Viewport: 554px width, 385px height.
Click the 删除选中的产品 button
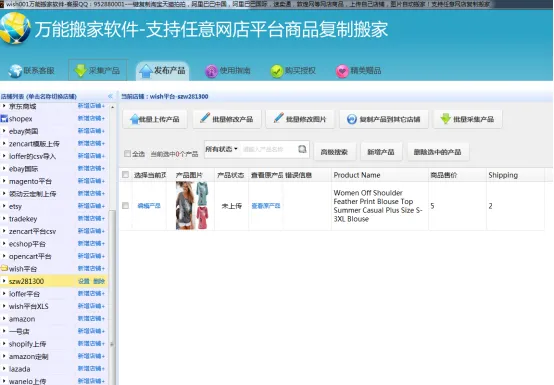pos(438,152)
